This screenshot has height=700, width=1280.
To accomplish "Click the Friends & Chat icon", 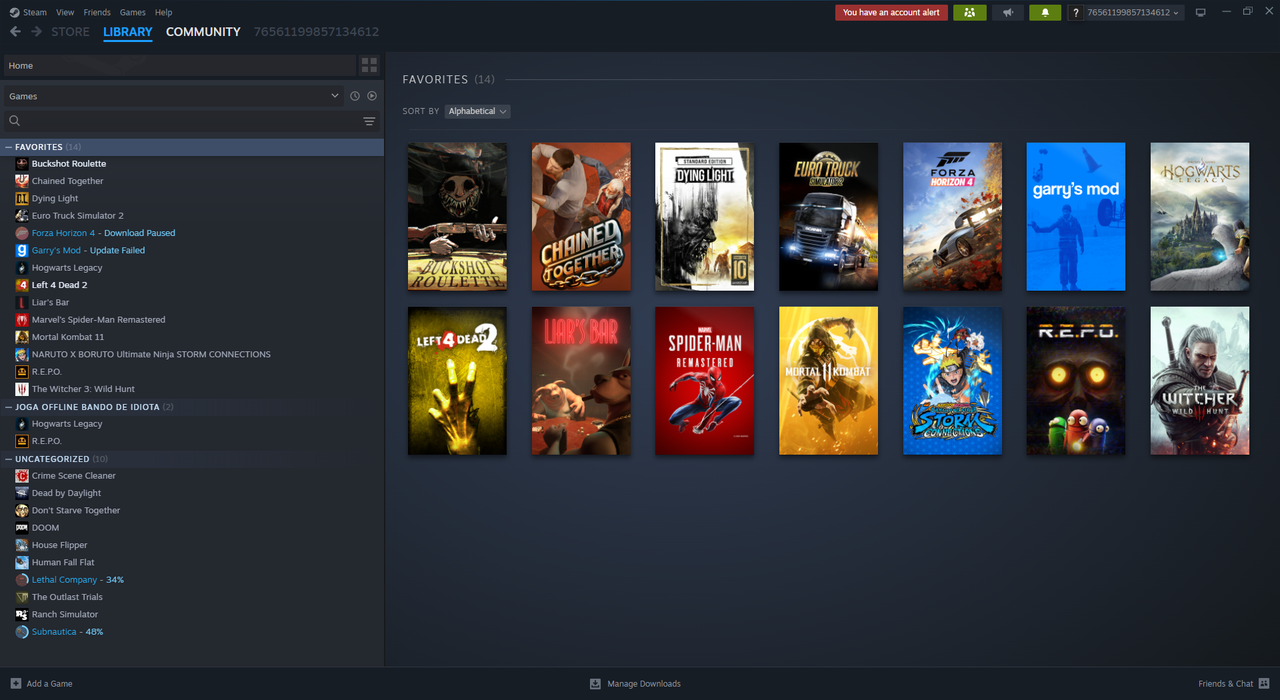I will 1264,684.
